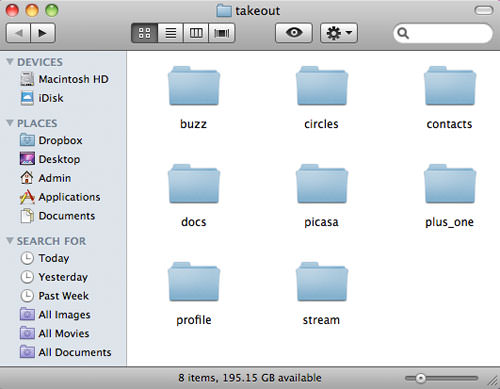
Task: Switch to column view
Action: (196, 33)
